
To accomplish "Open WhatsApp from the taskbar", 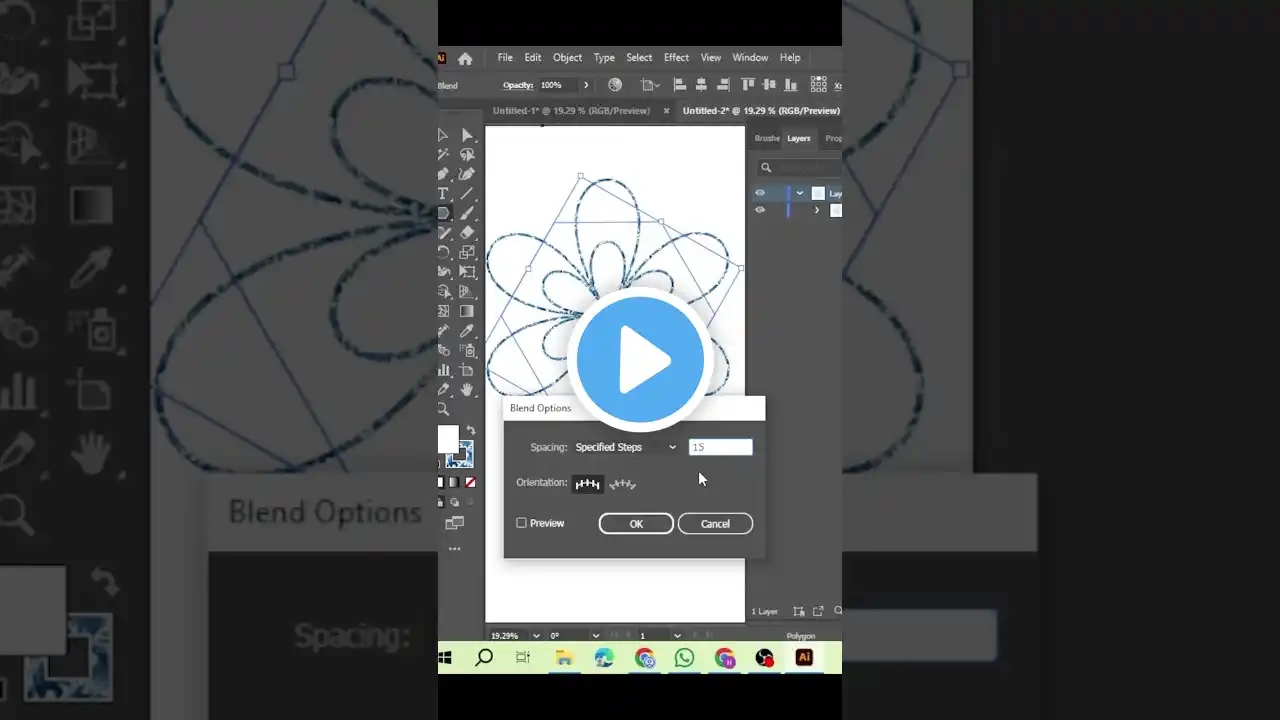I will [x=684, y=657].
